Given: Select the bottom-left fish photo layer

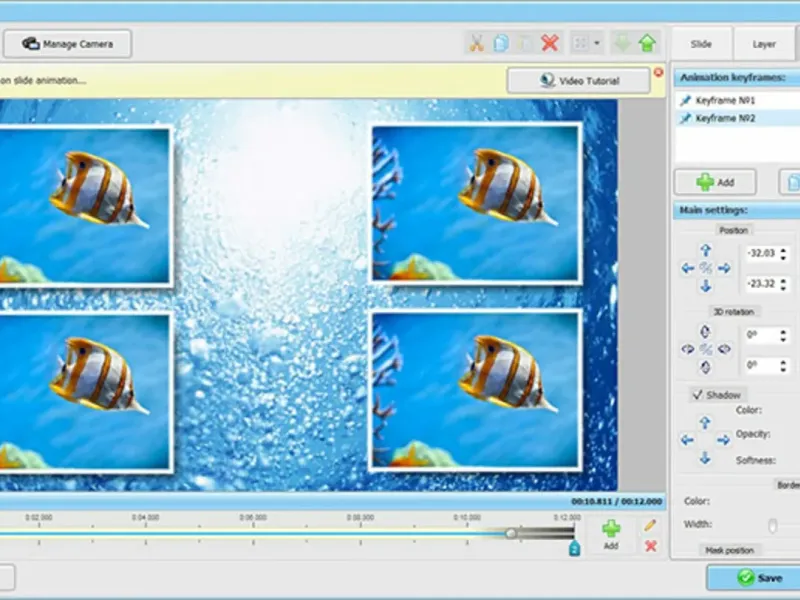Looking at the screenshot, I should pos(86,392).
